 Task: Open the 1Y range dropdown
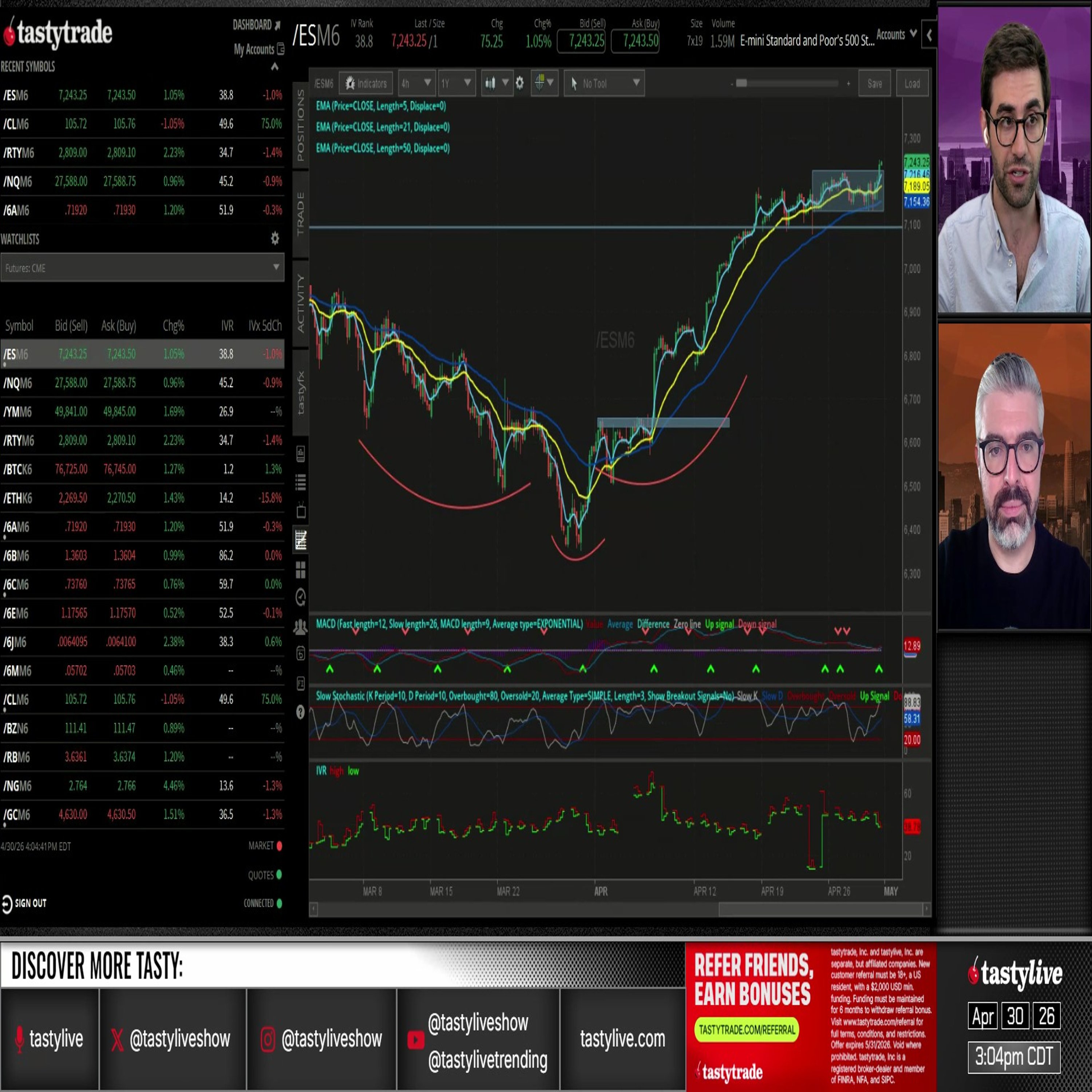click(x=457, y=84)
